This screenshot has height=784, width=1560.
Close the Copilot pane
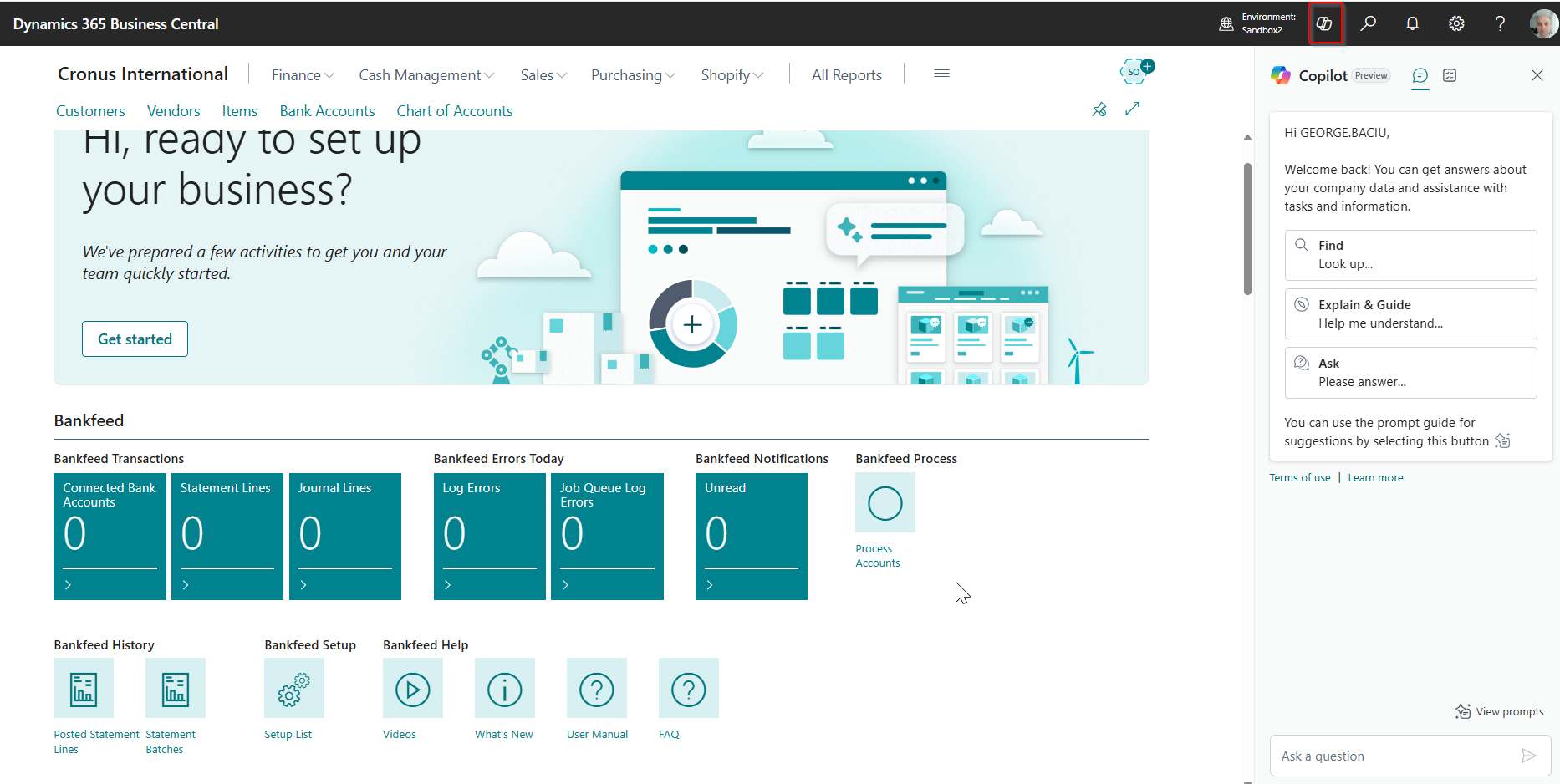point(1537,75)
